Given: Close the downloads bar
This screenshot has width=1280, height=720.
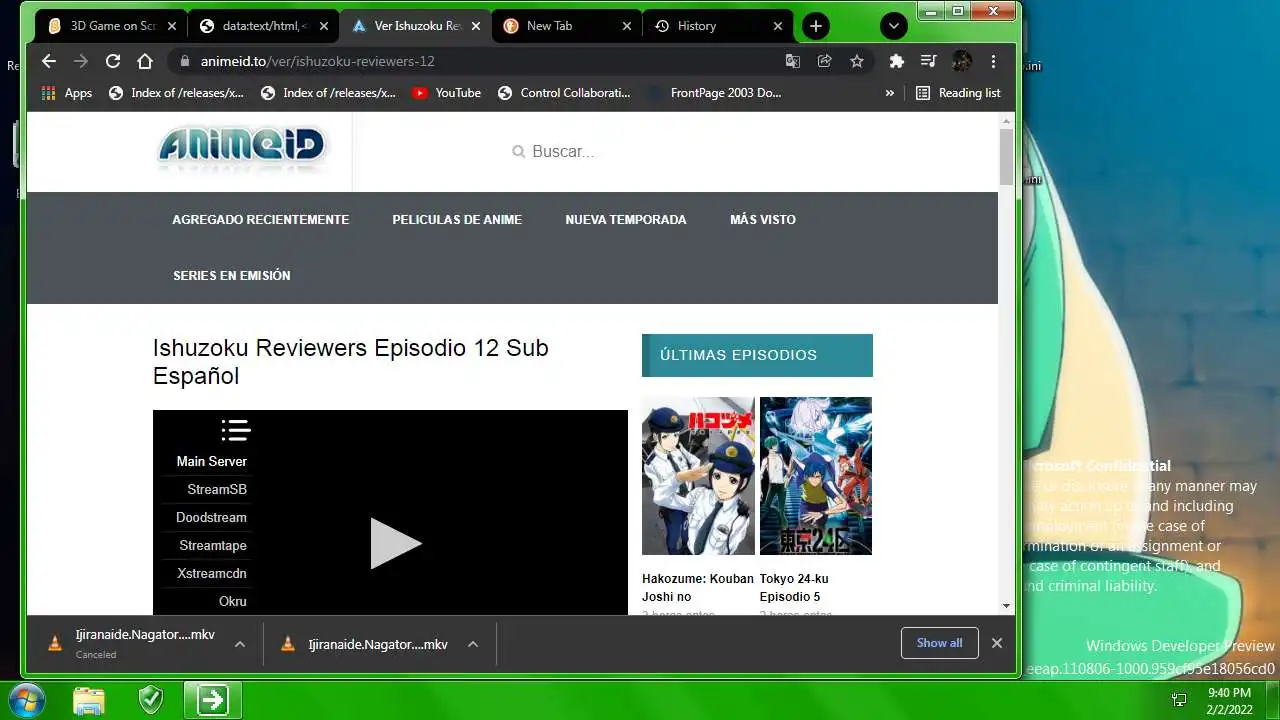Looking at the screenshot, I should pyautogui.click(x=997, y=643).
